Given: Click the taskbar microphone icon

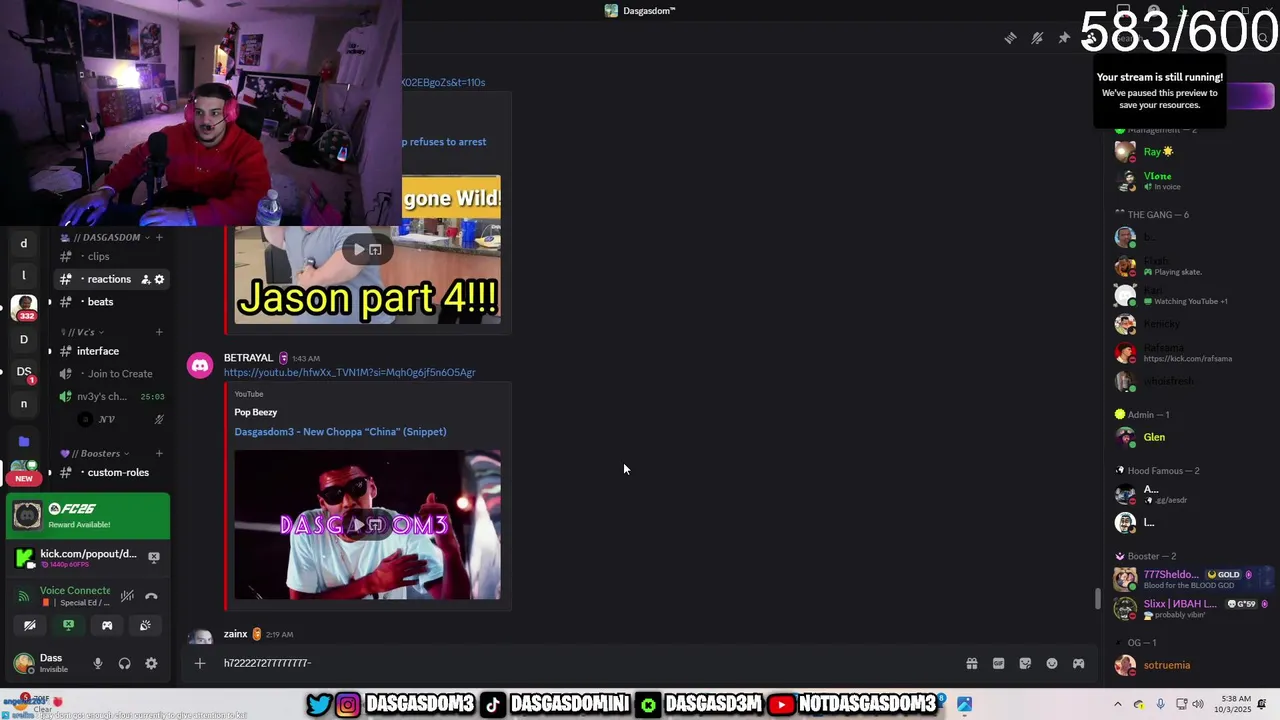Looking at the screenshot, I should point(1160,704).
